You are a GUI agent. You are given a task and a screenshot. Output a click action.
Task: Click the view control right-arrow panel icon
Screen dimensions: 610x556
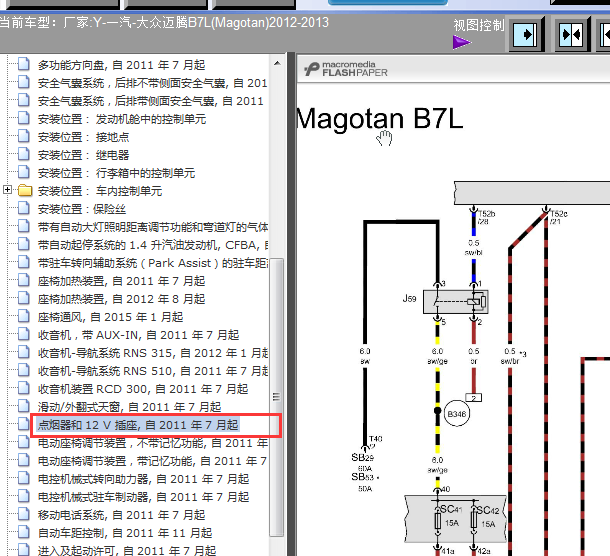pyautogui.click(x=526, y=35)
